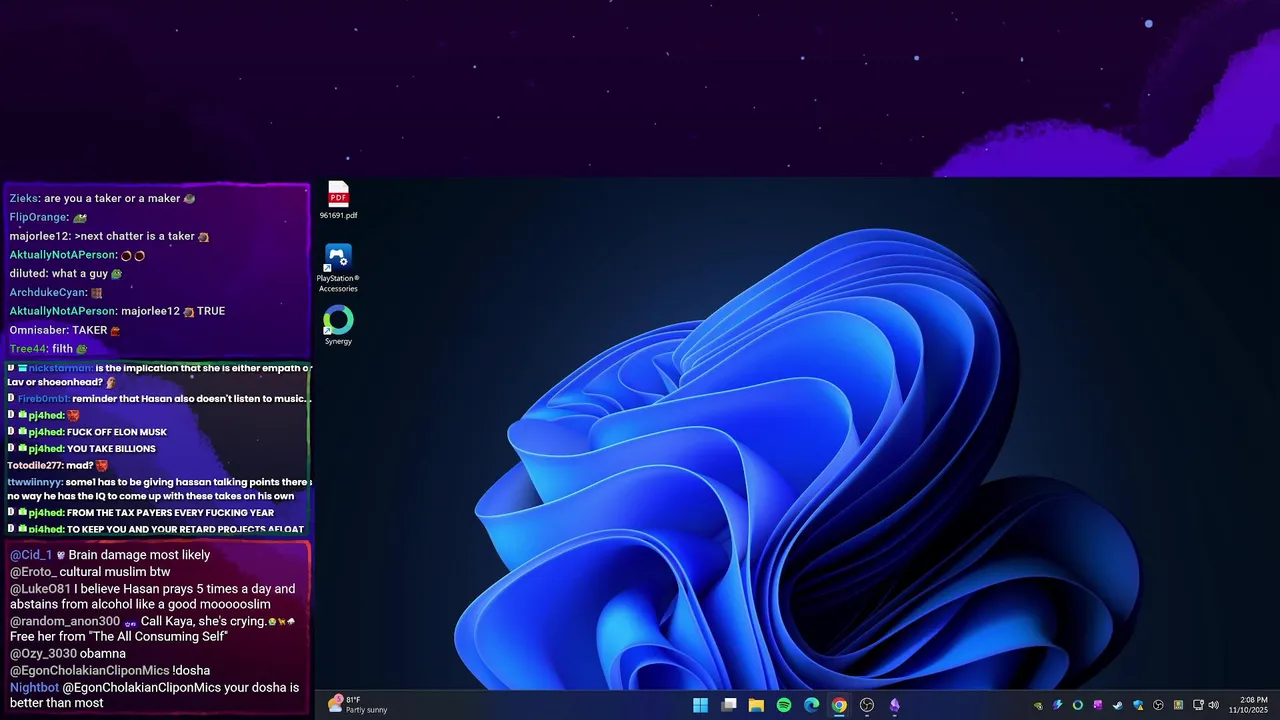Click the @random_anon300 mention in bottom chat
Viewport: 1280px width, 720px height.
point(65,621)
